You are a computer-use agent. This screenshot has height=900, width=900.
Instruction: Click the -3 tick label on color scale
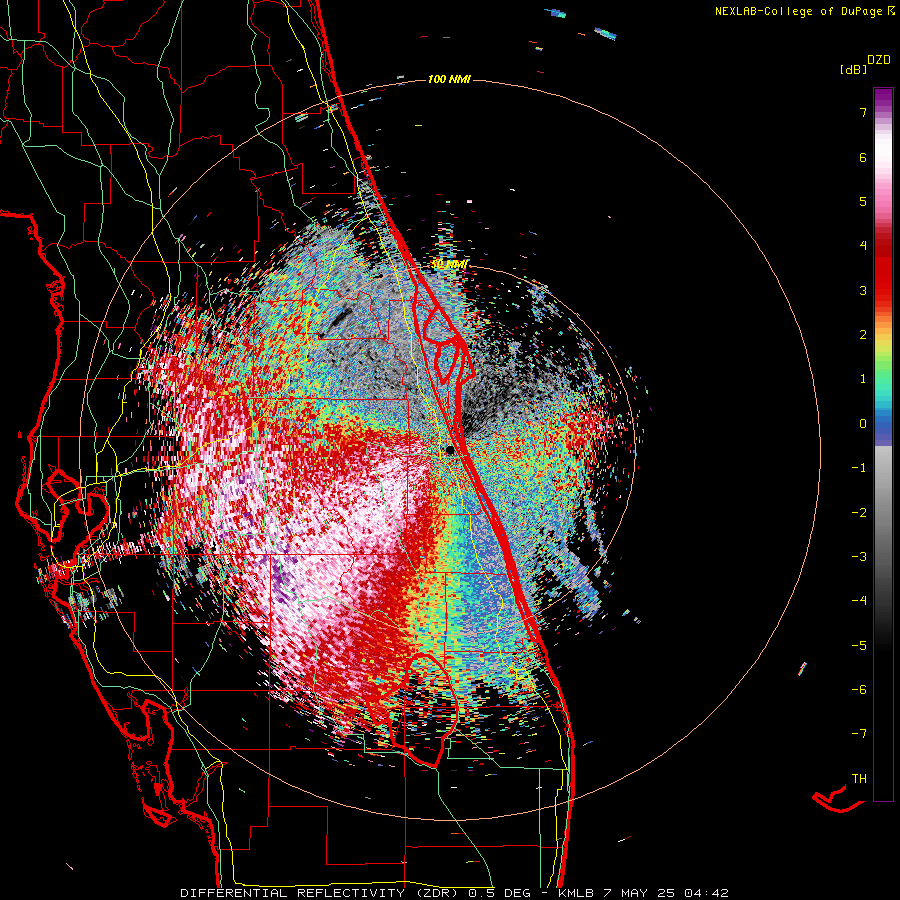(x=859, y=557)
